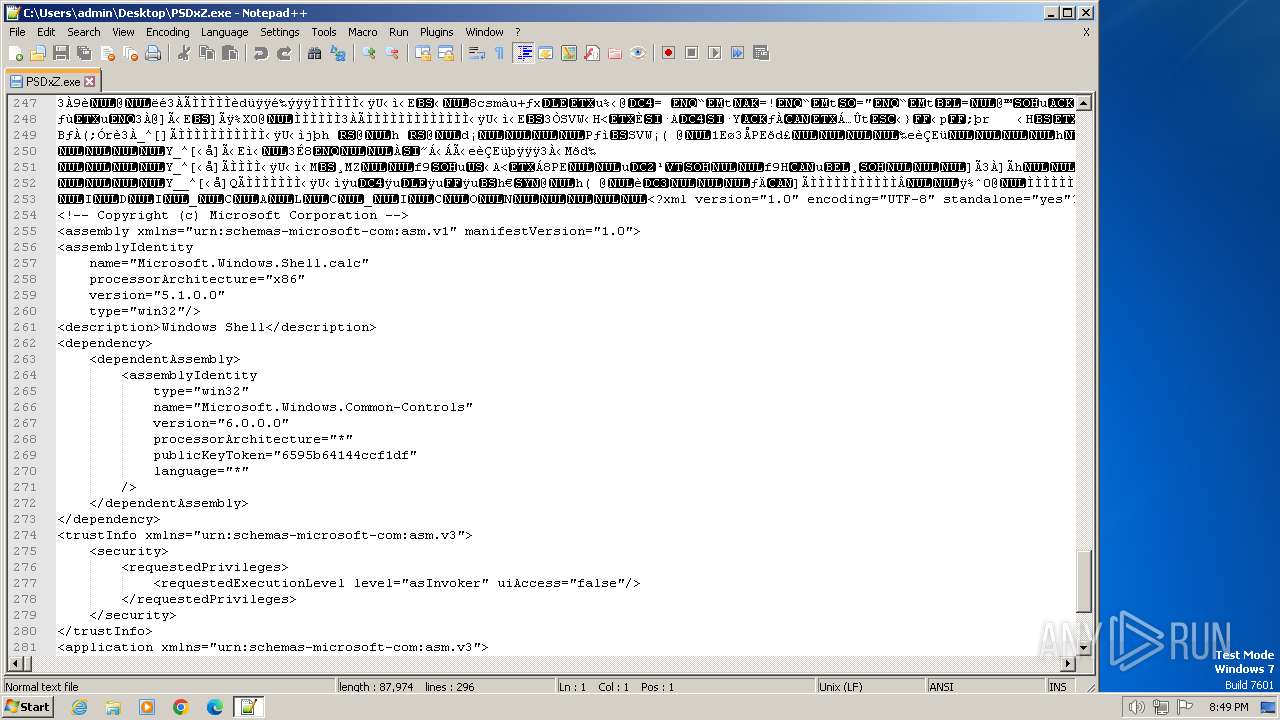Undo last action with Undo arrow
This screenshot has height=720, width=1280.
click(261, 53)
